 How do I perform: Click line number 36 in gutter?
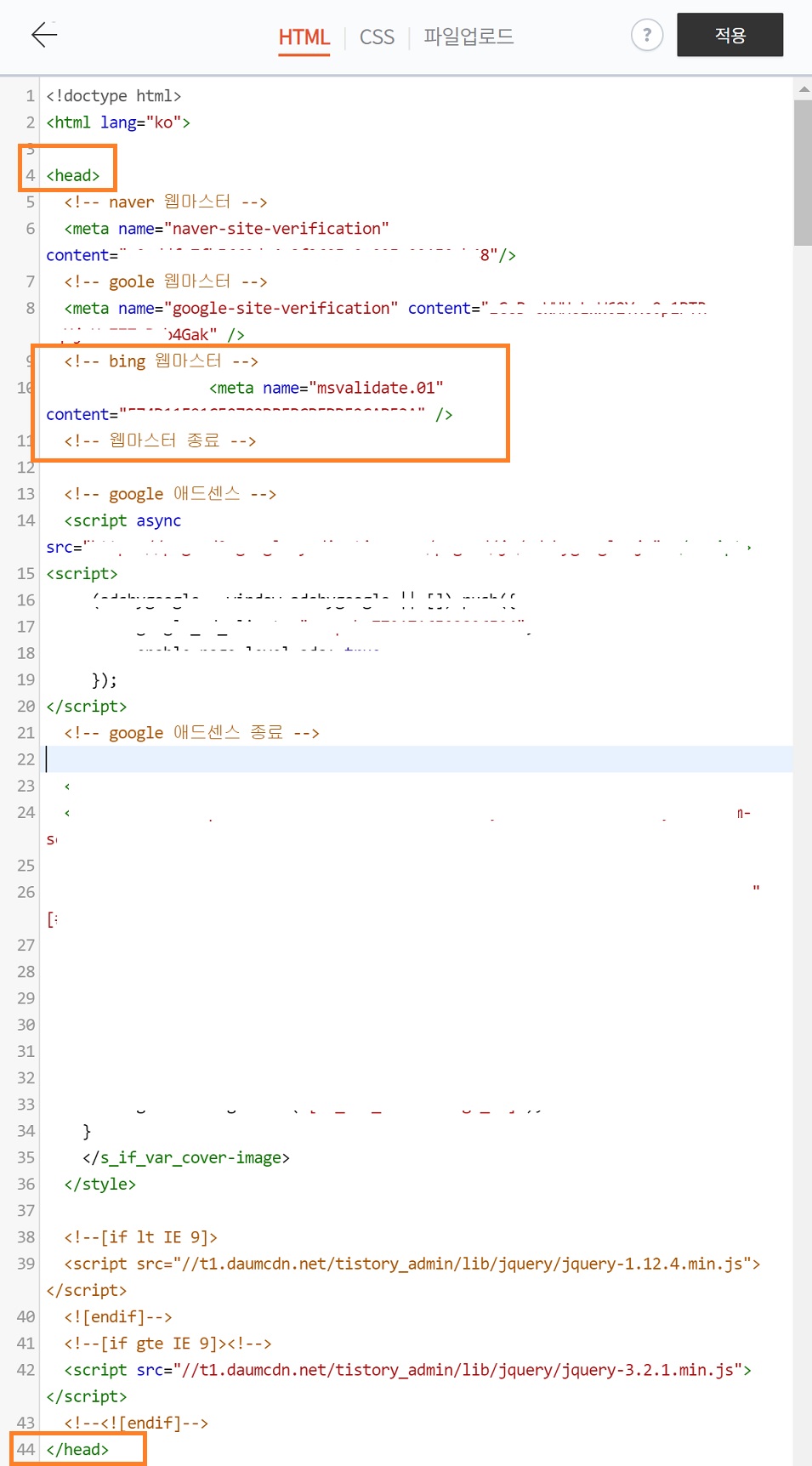coord(26,1184)
